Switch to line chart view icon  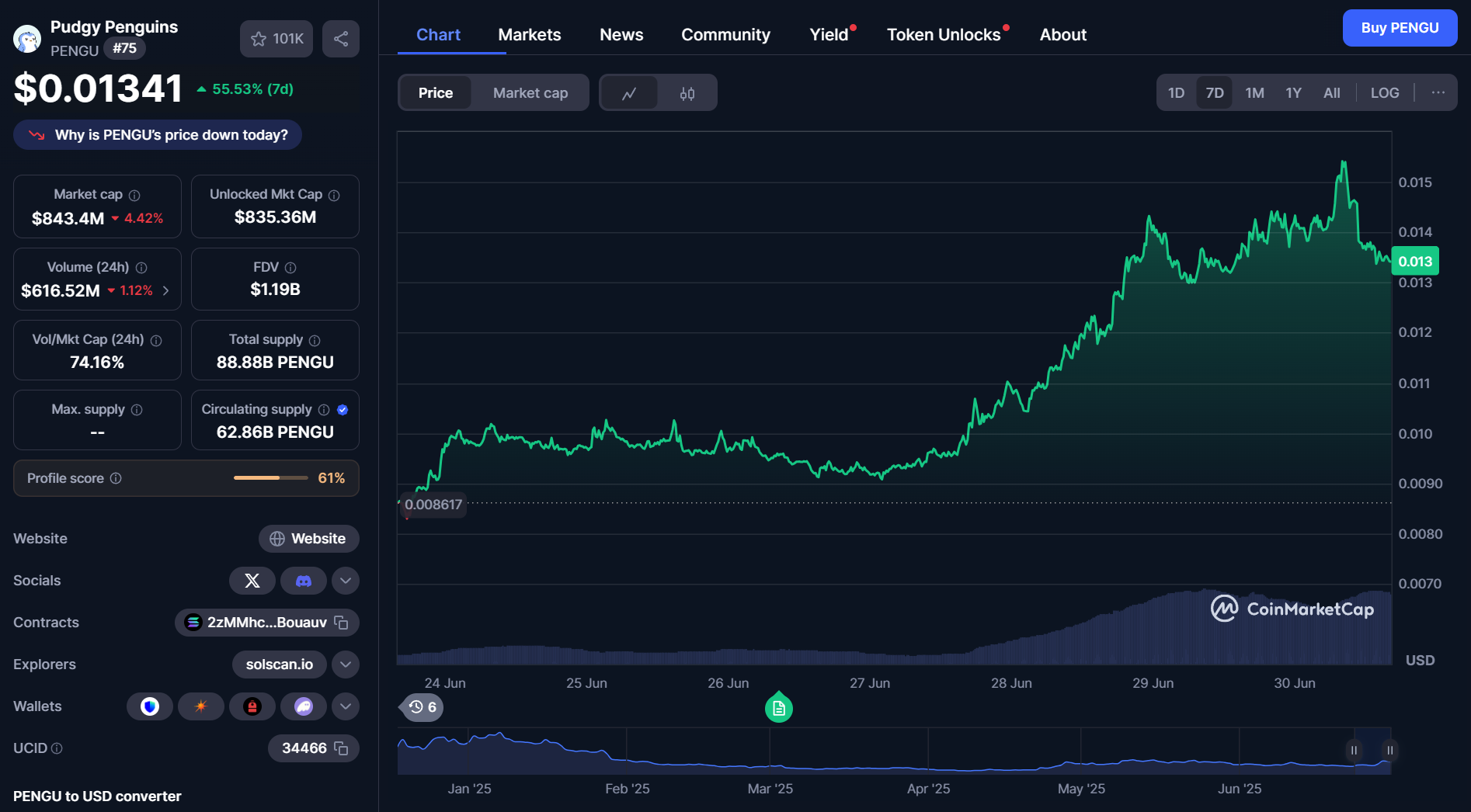(x=630, y=93)
